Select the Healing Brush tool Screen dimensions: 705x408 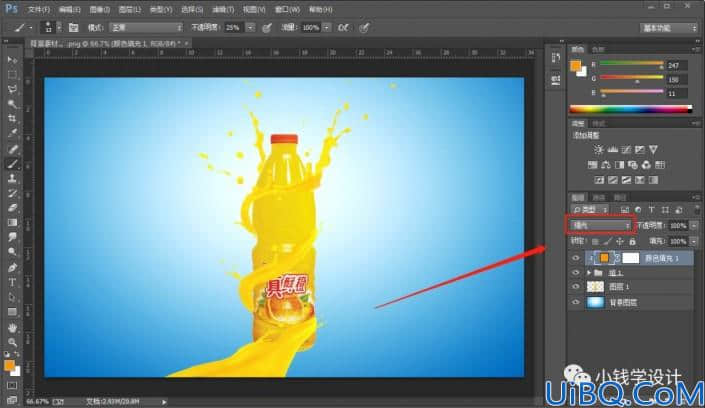pos(12,149)
